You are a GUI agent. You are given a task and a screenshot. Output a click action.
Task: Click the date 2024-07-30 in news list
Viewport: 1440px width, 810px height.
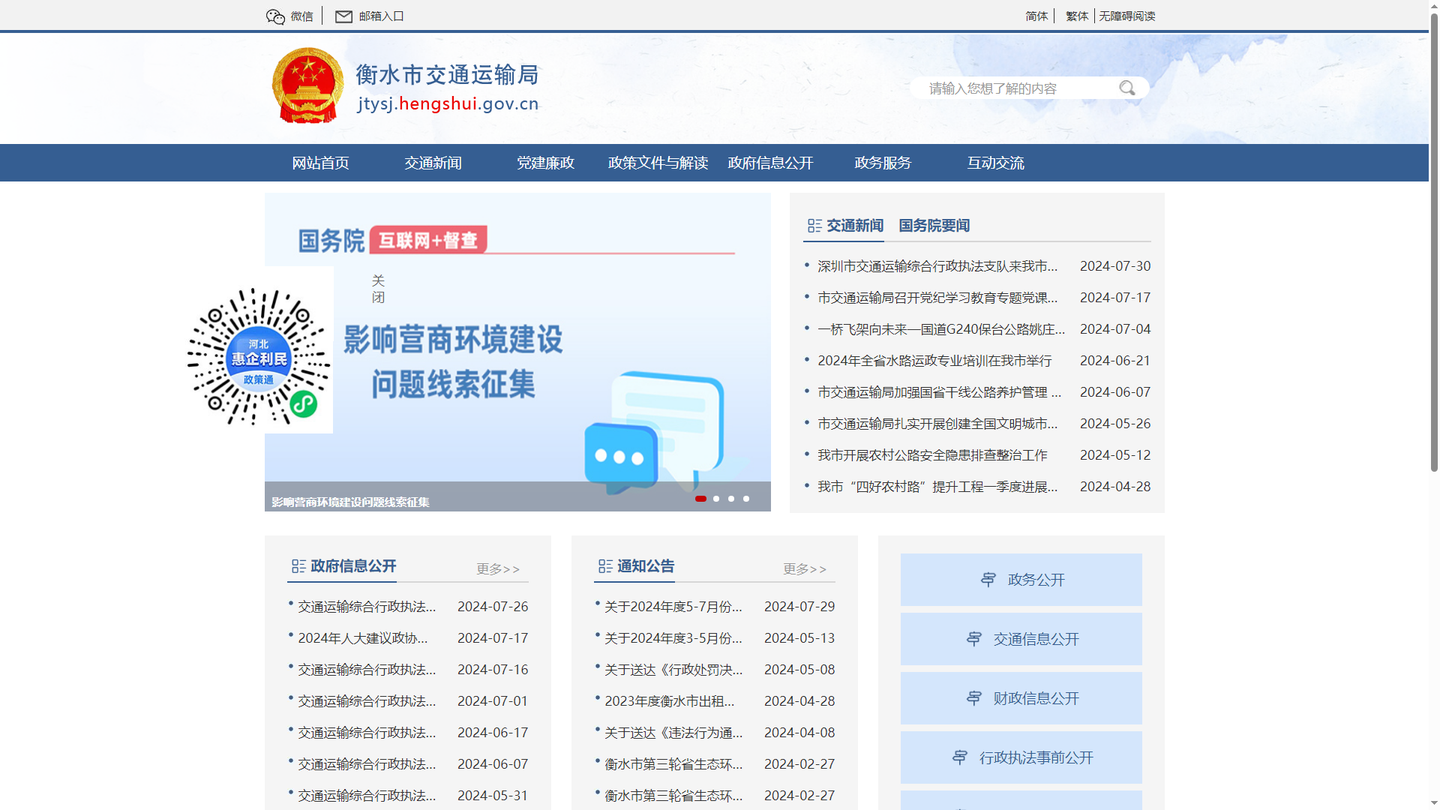[x=1115, y=266]
